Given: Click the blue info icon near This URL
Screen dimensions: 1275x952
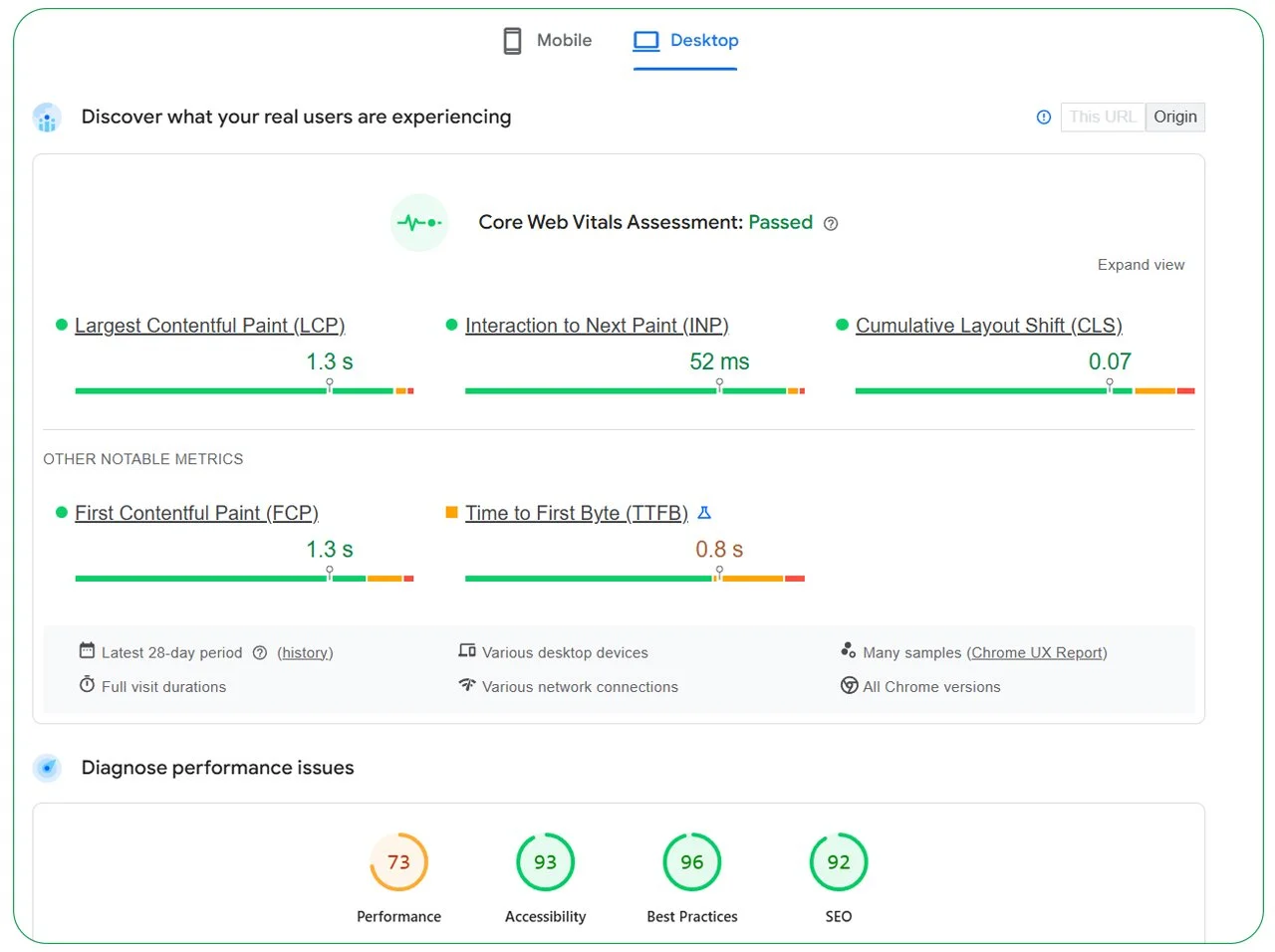Looking at the screenshot, I should click(x=1044, y=118).
